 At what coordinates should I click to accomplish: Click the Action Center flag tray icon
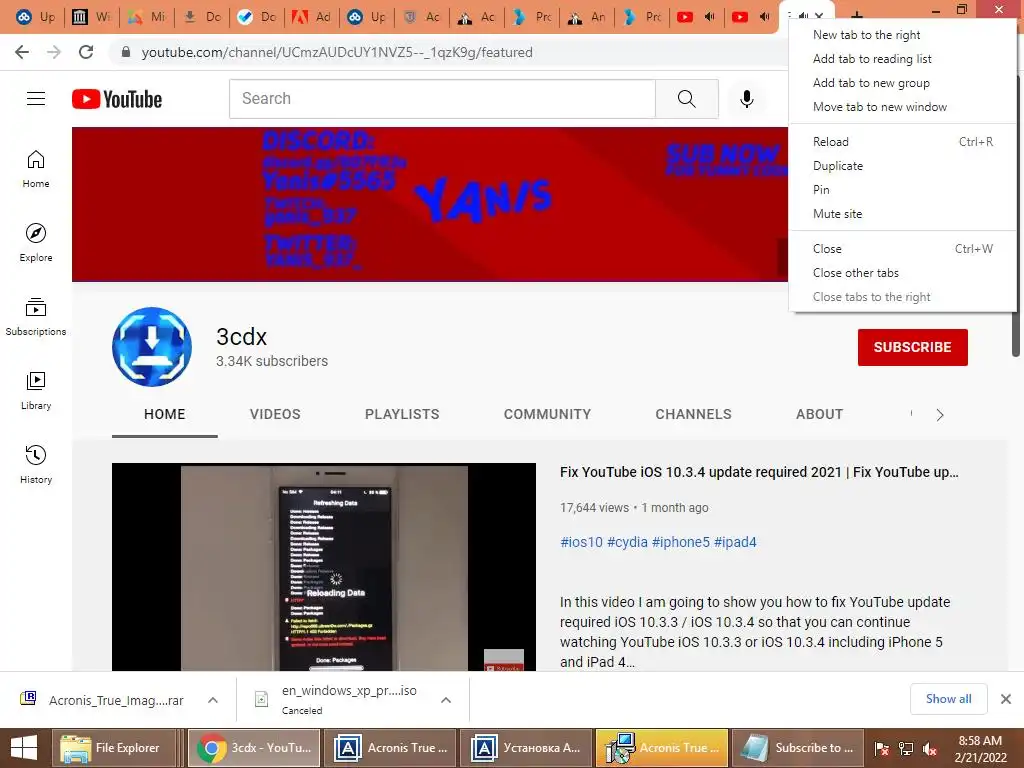pyautogui.click(x=882, y=749)
